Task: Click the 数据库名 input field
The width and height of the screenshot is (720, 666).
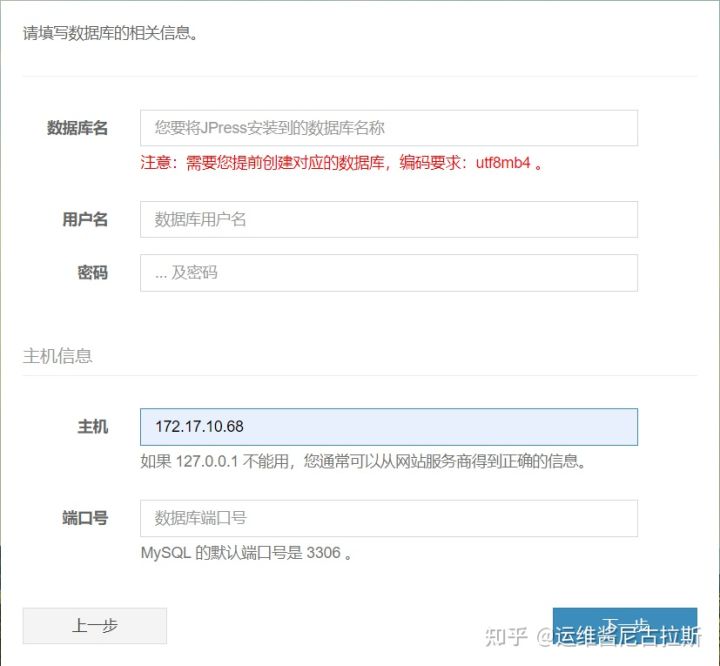Action: (x=388, y=128)
